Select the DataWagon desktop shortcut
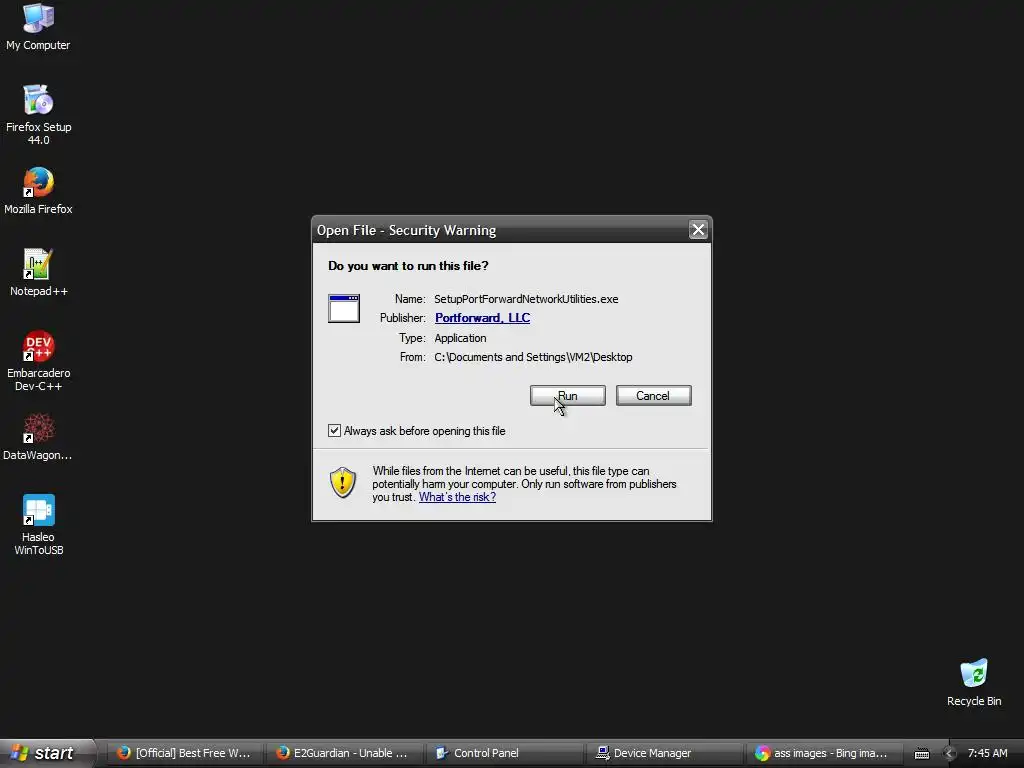Screen dimensions: 1024x768 [38, 436]
